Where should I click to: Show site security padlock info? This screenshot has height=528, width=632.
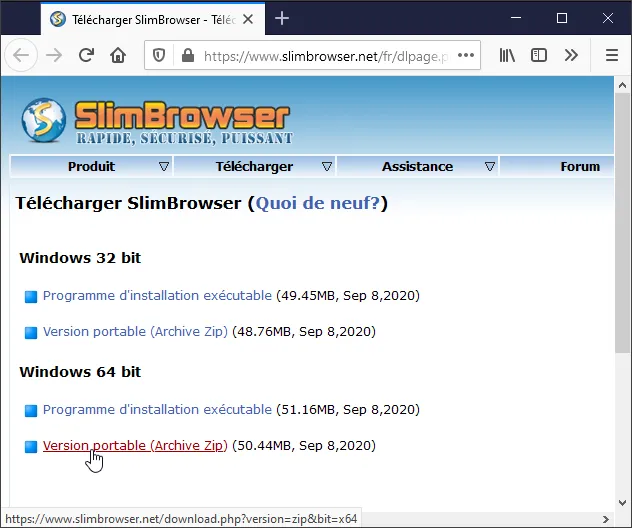click(x=185, y=55)
